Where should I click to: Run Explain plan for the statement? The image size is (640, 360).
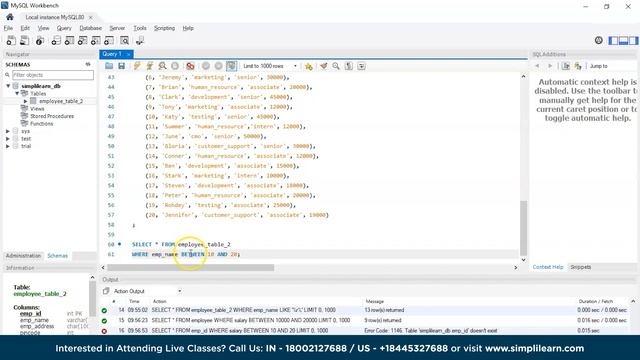point(162,66)
